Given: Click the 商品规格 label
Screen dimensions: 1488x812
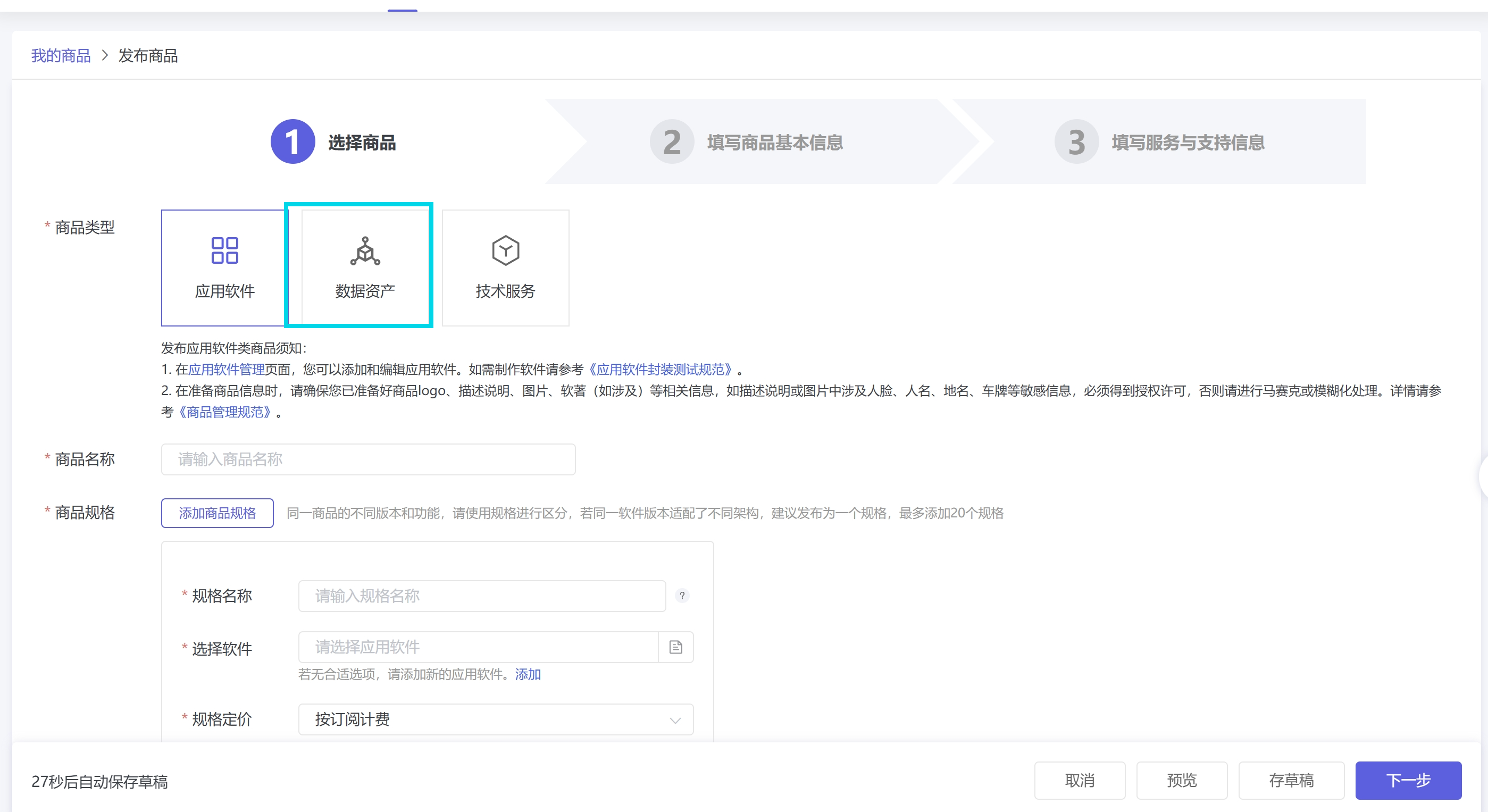Looking at the screenshot, I should coord(85,512).
